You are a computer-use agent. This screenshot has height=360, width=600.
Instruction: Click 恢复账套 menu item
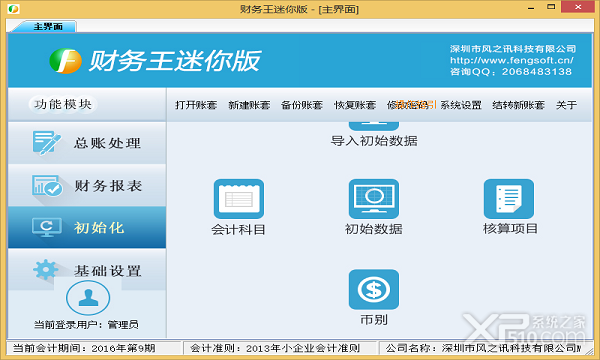click(x=355, y=105)
